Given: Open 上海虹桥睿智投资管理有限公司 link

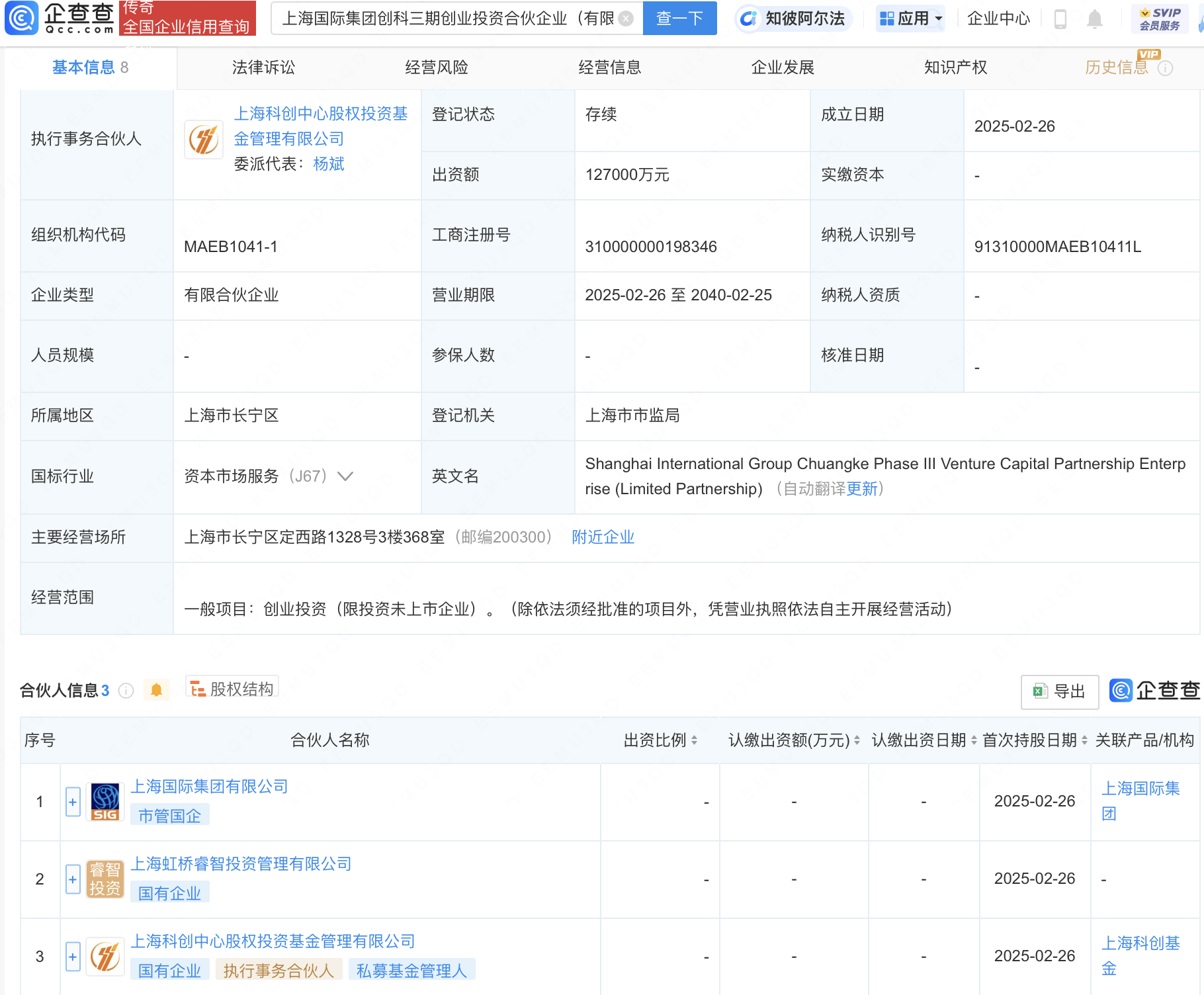Looking at the screenshot, I should (x=241, y=864).
